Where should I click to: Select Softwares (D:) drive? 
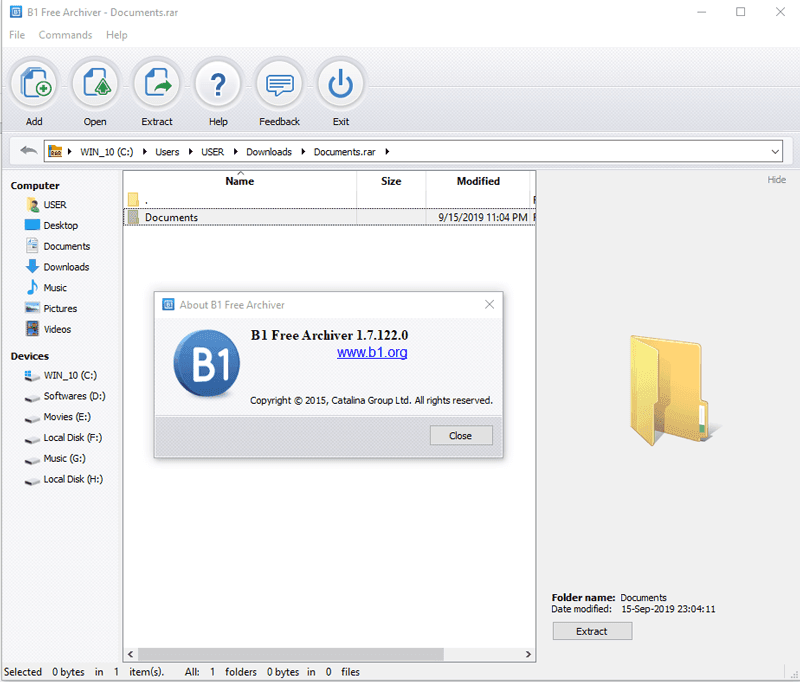(x=65, y=396)
